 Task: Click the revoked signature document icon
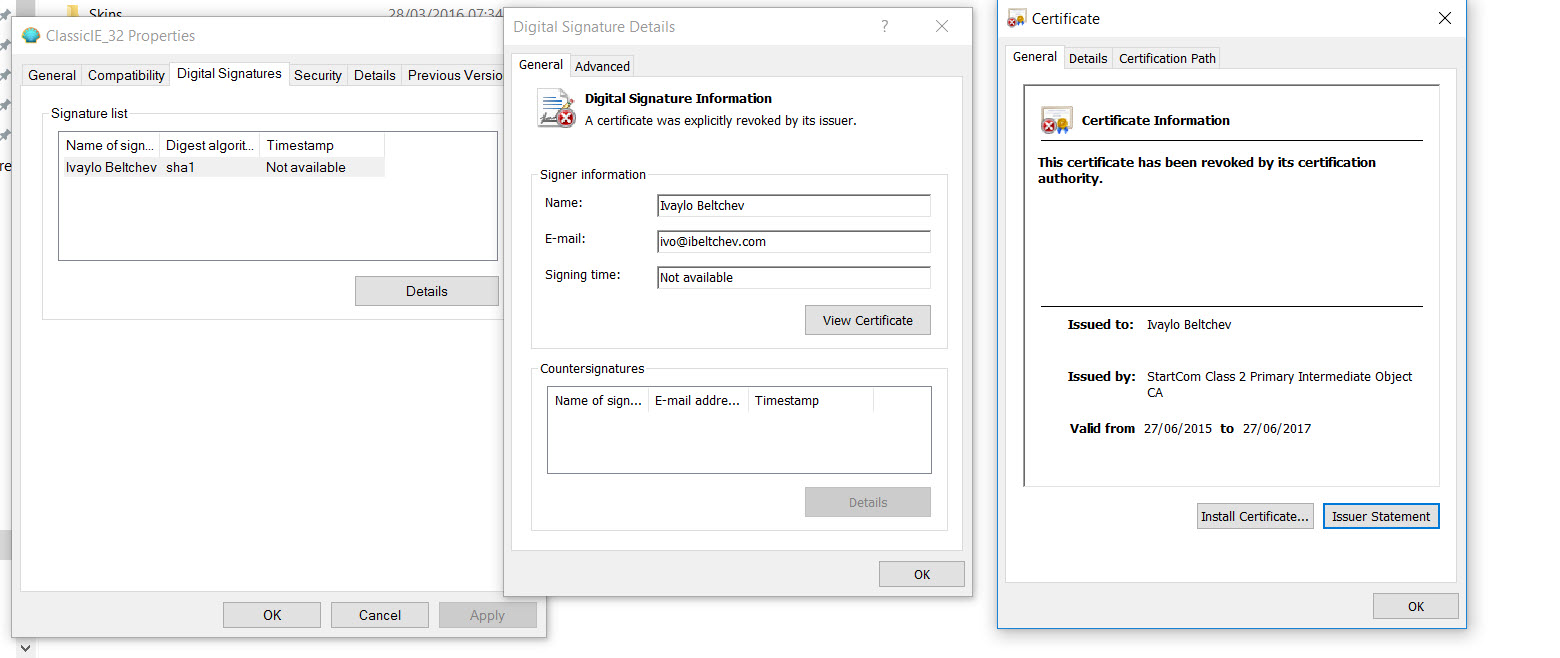pyautogui.click(x=556, y=108)
